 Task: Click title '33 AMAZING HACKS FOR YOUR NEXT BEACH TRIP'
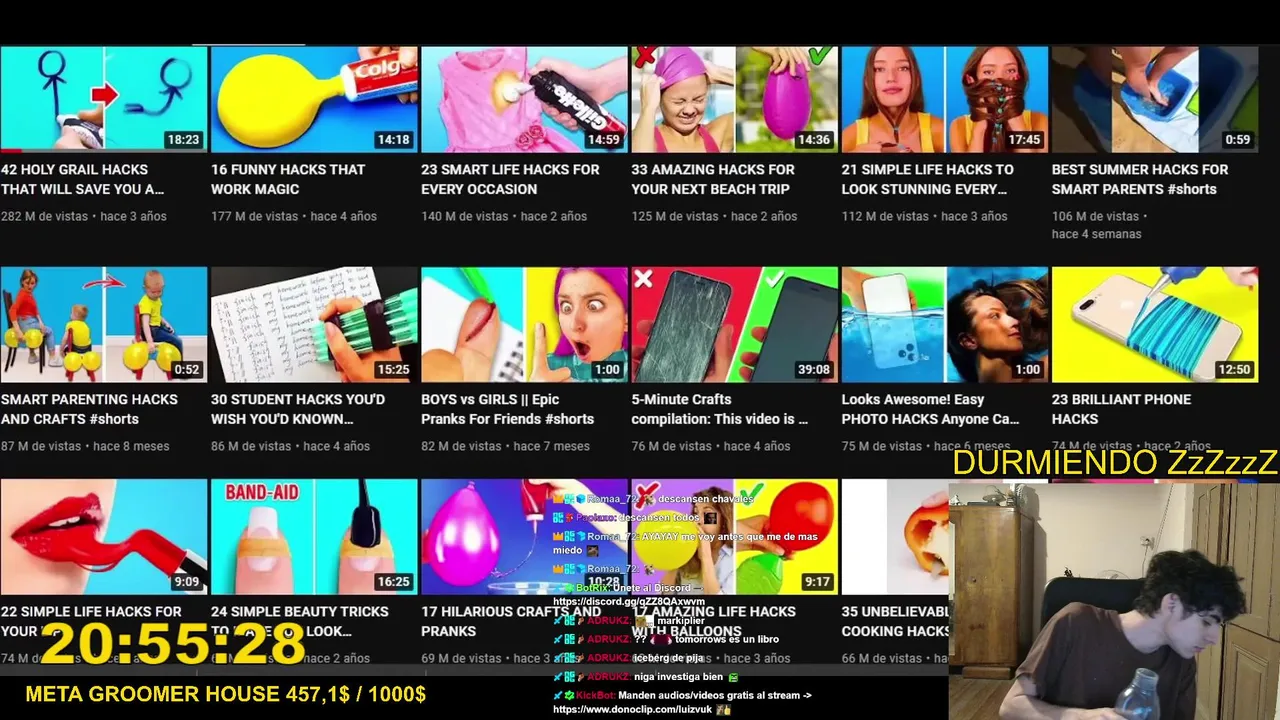[713, 179]
